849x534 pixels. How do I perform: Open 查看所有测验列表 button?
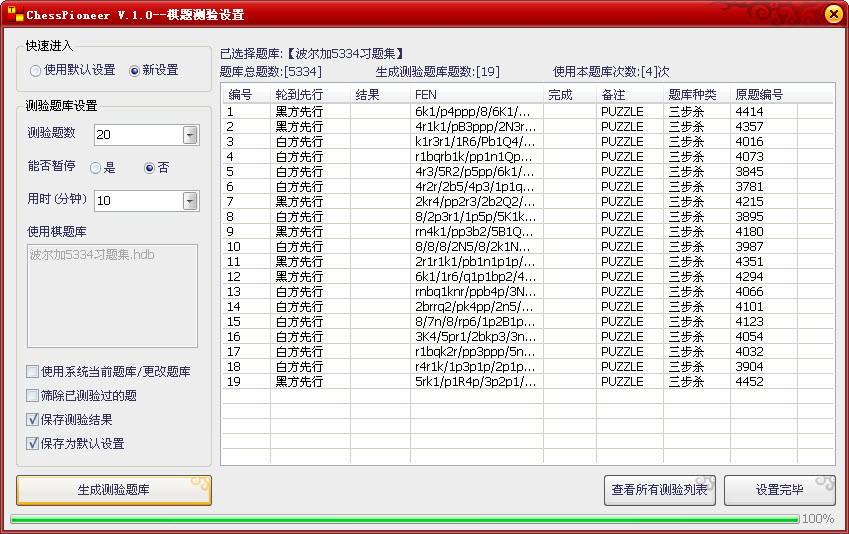point(659,490)
